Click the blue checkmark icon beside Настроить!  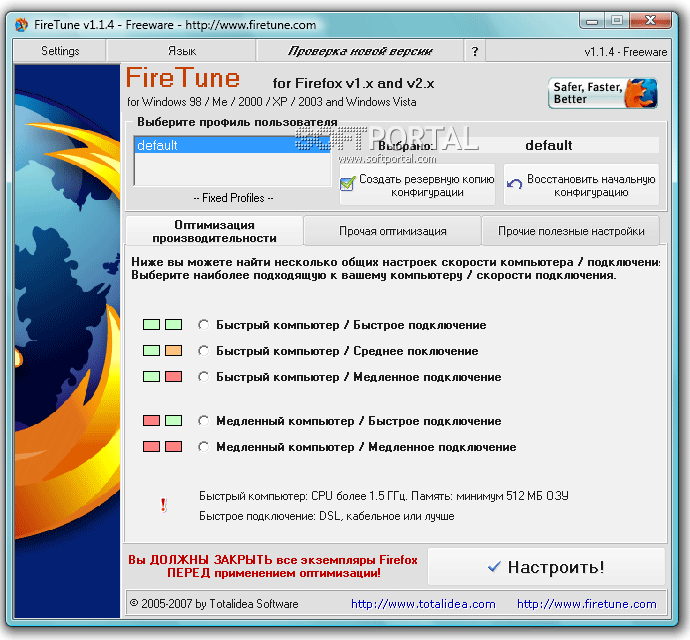(x=494, y=567)
